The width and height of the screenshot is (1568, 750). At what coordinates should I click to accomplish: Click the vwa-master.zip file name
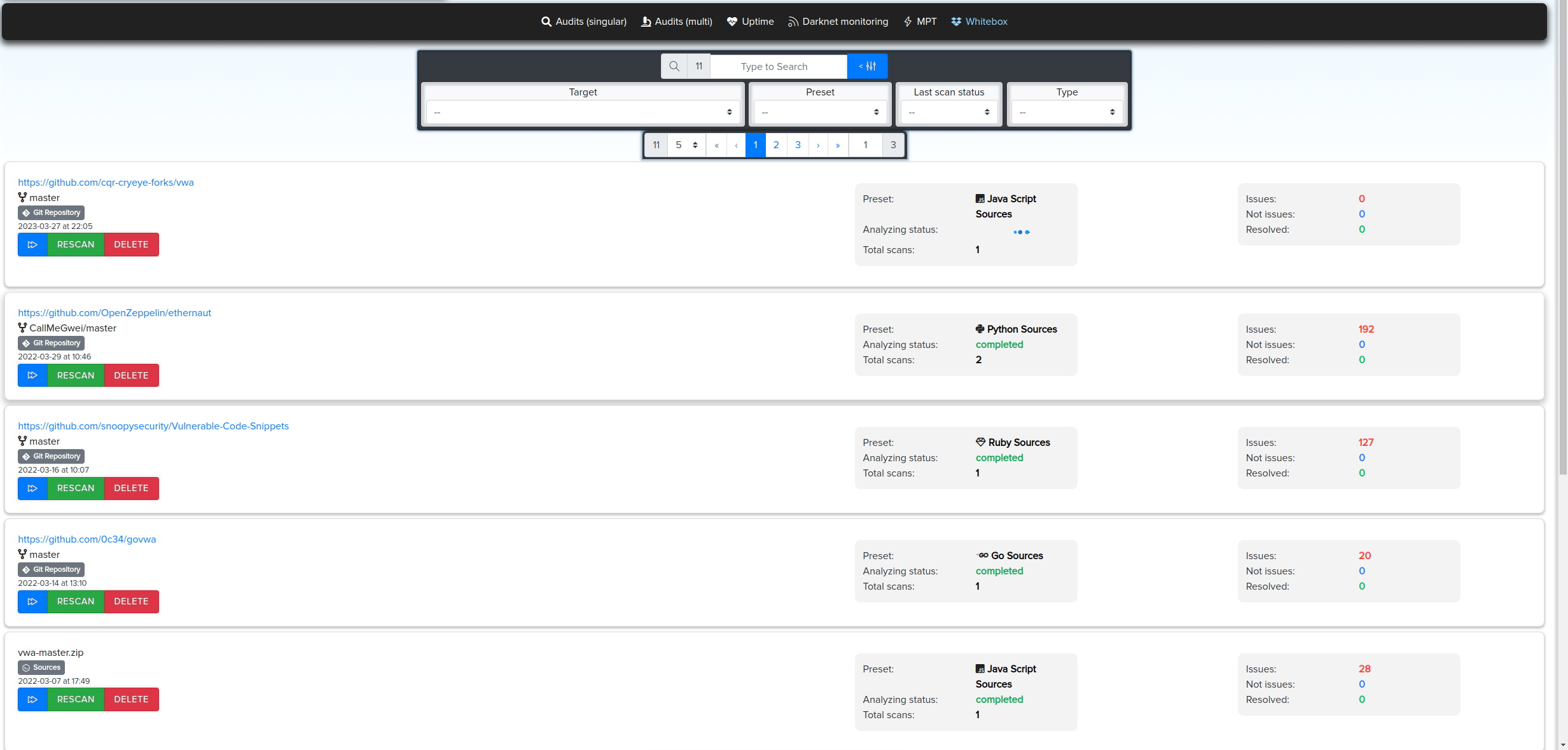[x=50, y=653]
